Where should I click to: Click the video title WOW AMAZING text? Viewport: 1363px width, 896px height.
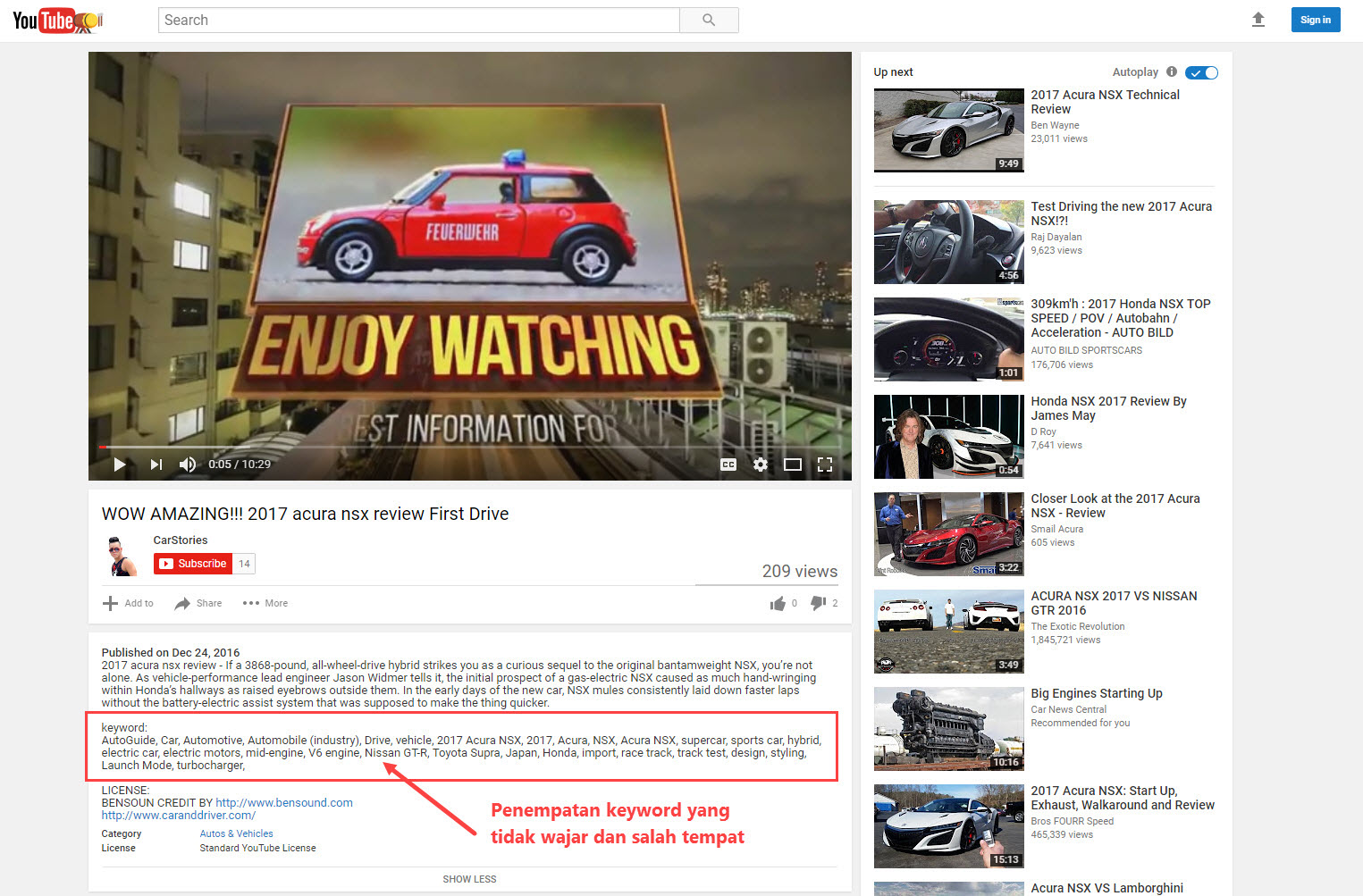tap(305, 514)
